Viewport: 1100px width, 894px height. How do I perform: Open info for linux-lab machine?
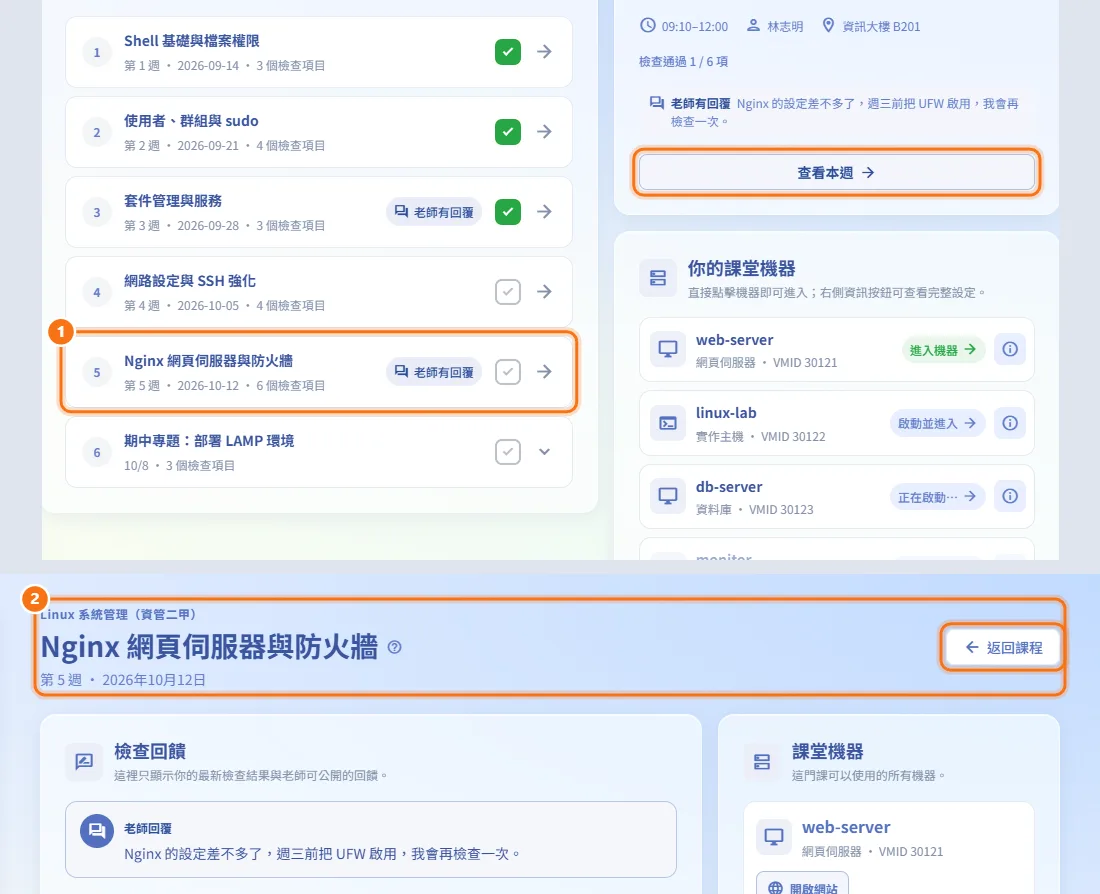[x=1010, y=423]
